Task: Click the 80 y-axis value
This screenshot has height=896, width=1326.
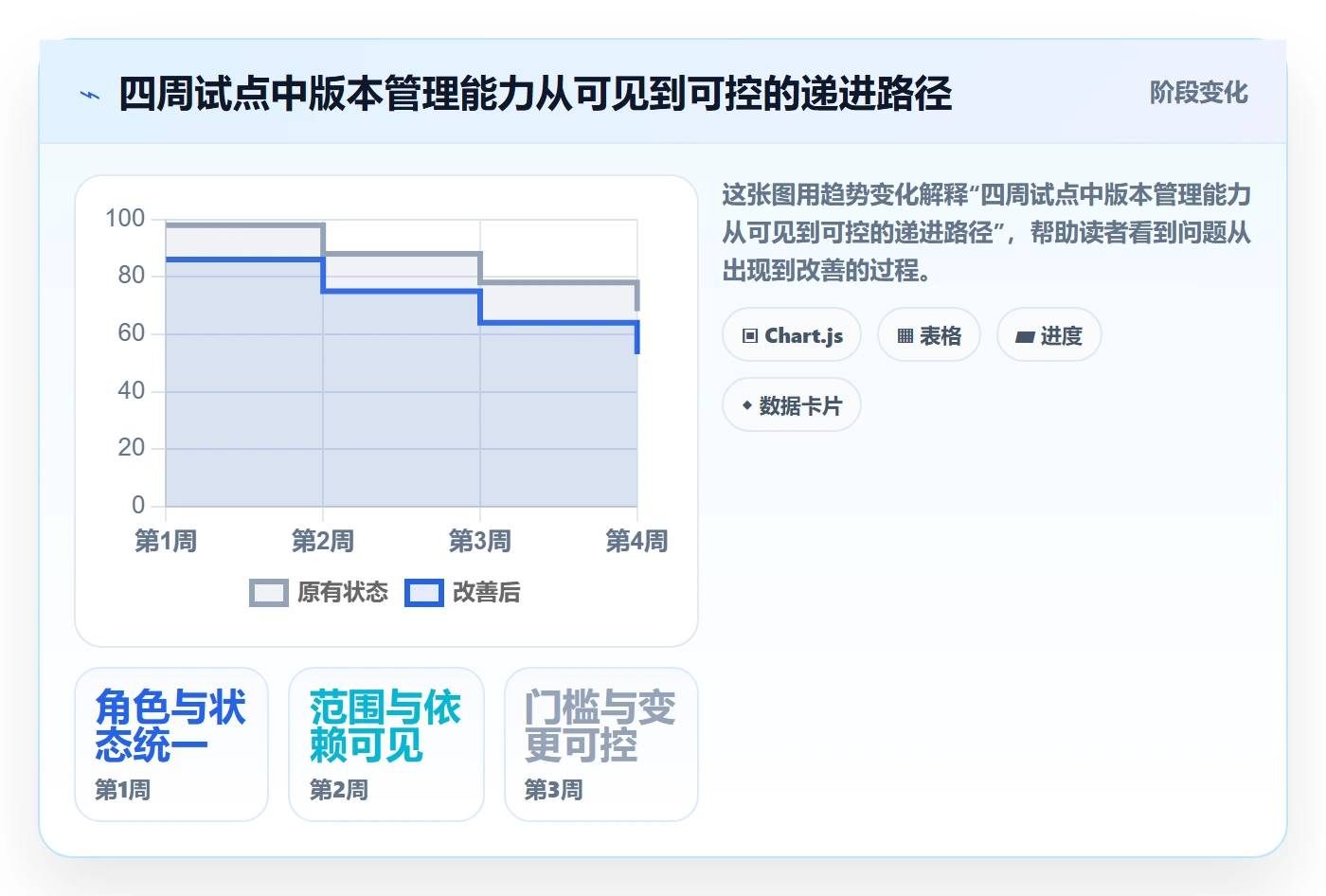Action: (132, 276)
